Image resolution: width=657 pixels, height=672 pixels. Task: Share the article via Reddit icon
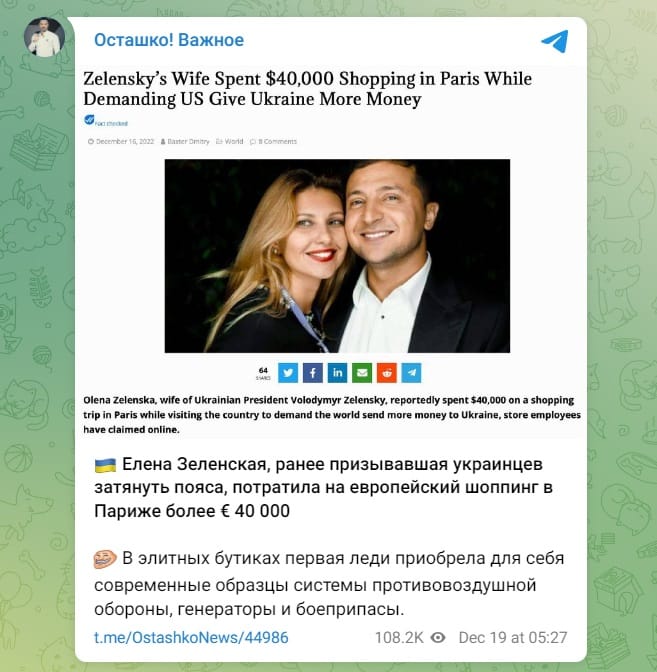387,373
